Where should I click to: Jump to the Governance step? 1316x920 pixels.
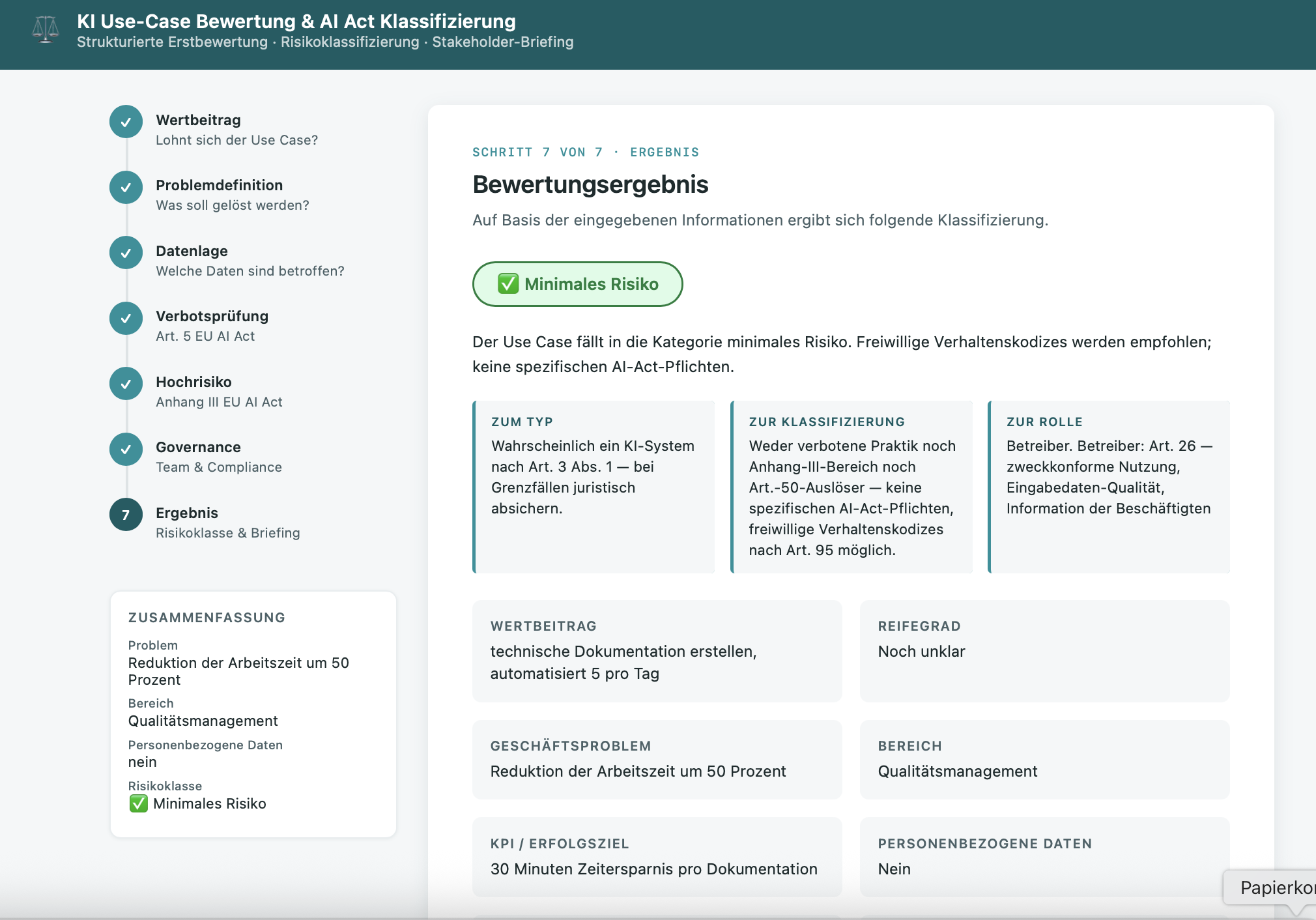click(x=198, y=447)
